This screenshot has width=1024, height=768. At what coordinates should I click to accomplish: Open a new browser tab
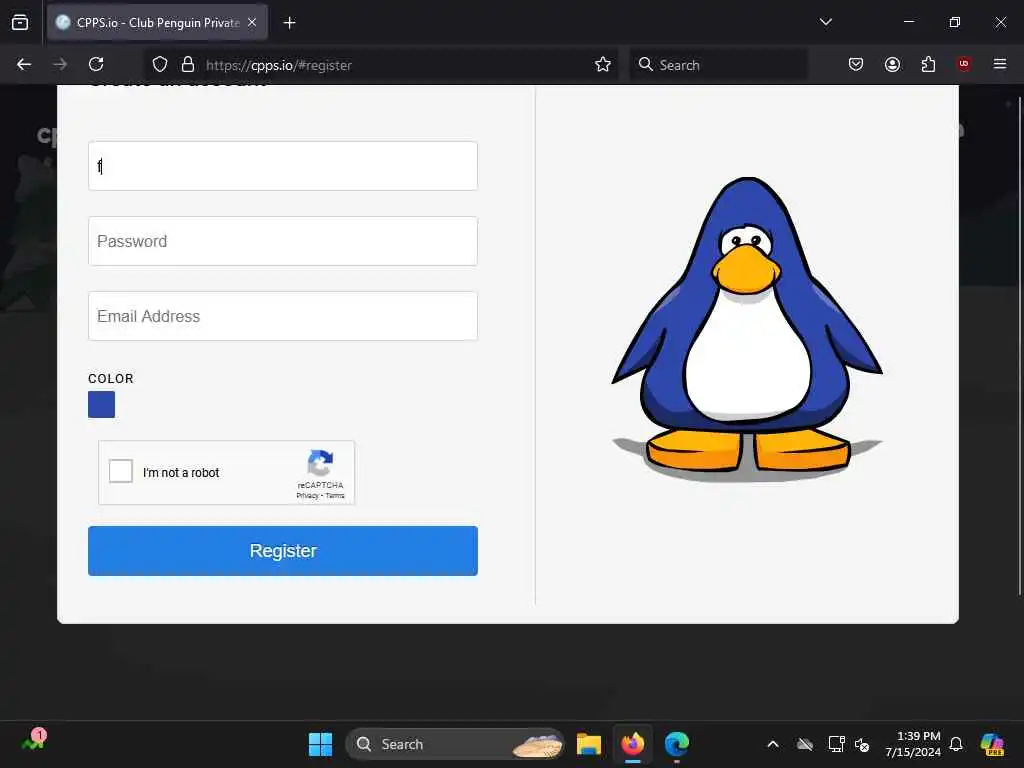[x=289, y=23]
